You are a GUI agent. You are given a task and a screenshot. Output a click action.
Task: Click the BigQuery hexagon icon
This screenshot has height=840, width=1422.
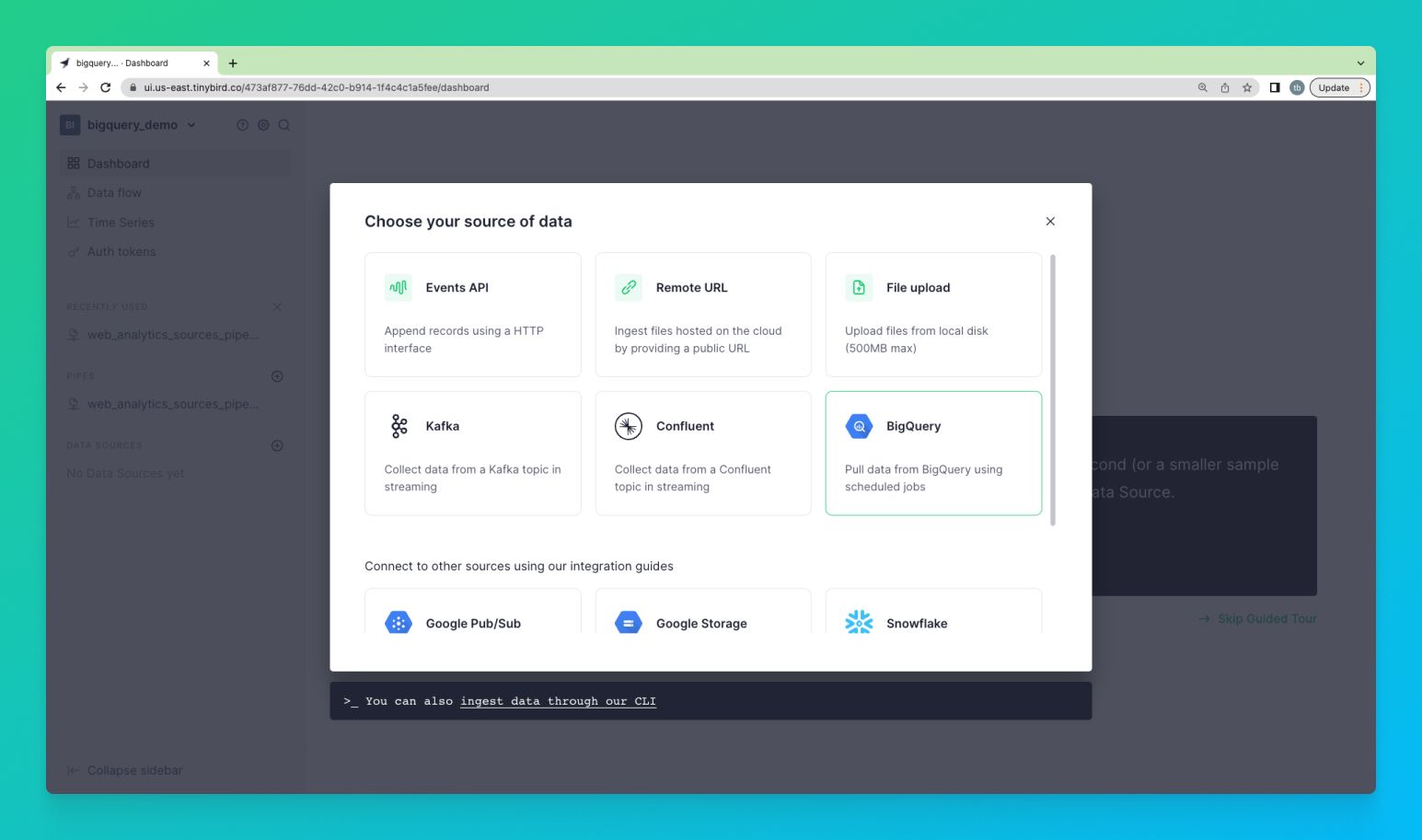[859, 426]
